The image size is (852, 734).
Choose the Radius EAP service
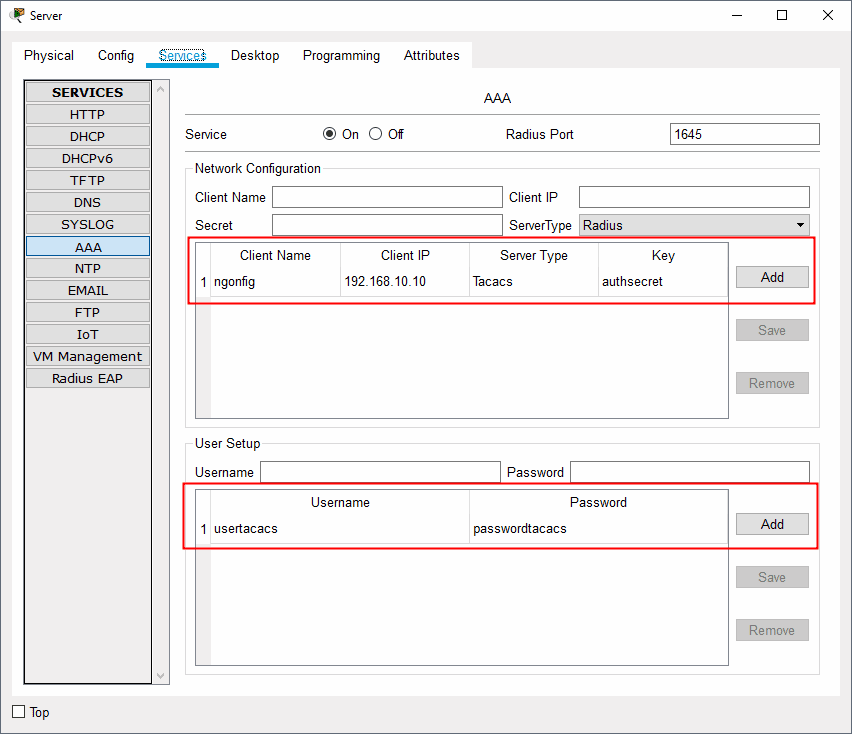(88, 378)
